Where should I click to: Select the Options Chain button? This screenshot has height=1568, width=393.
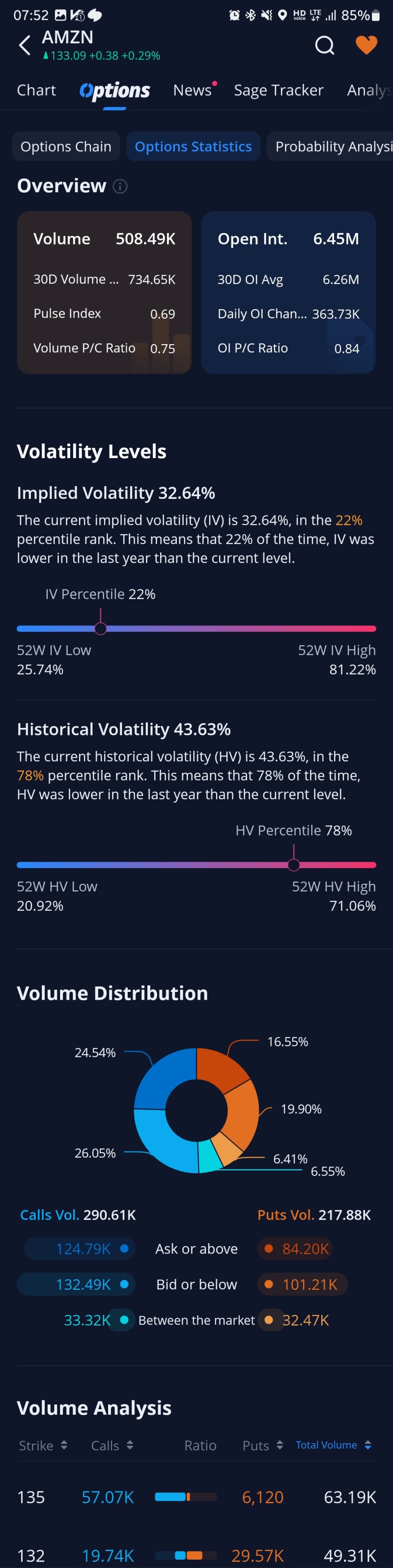(66, 146)
